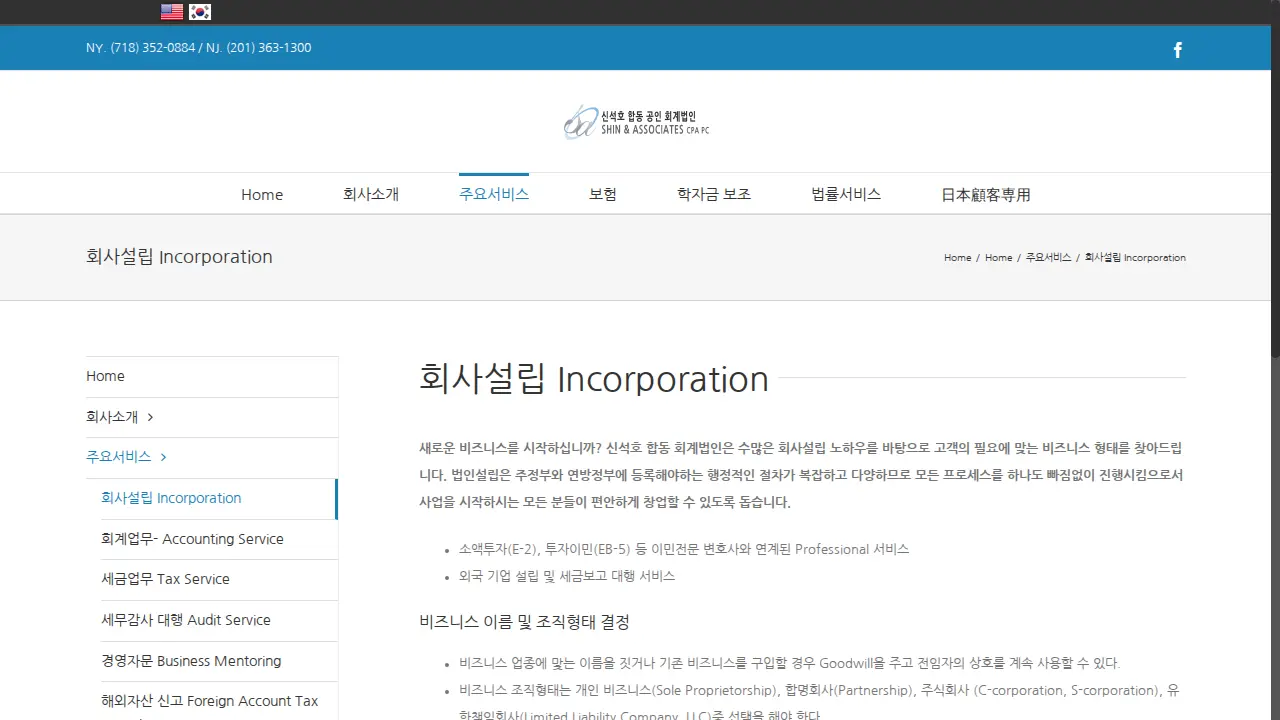
Task: Collapse the 주요서비스 sidebar chevron
Action: pyautogui.click(x=163, y=457)
